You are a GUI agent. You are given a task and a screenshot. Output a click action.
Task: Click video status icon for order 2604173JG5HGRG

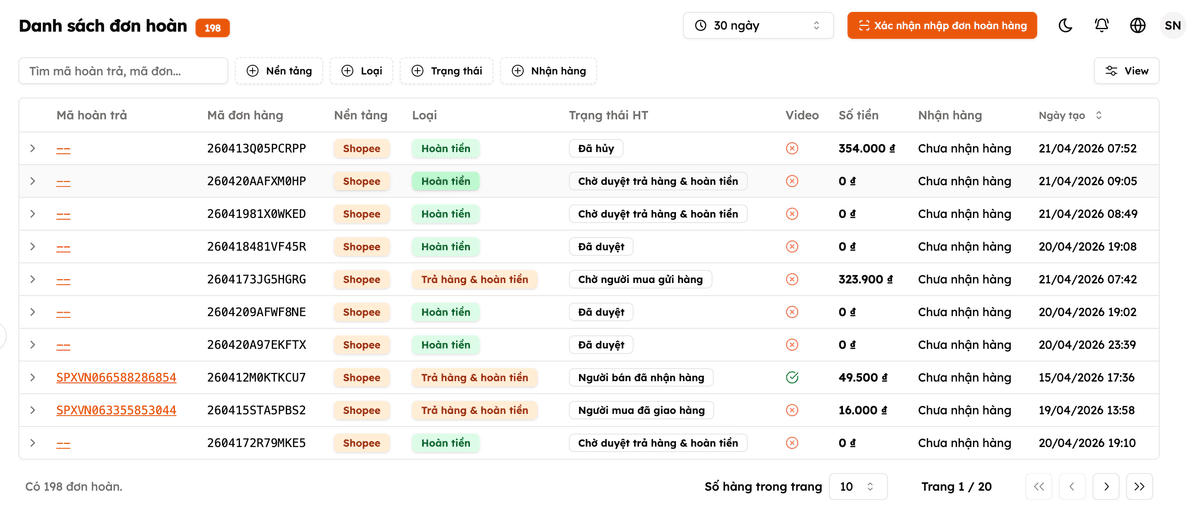792,279
